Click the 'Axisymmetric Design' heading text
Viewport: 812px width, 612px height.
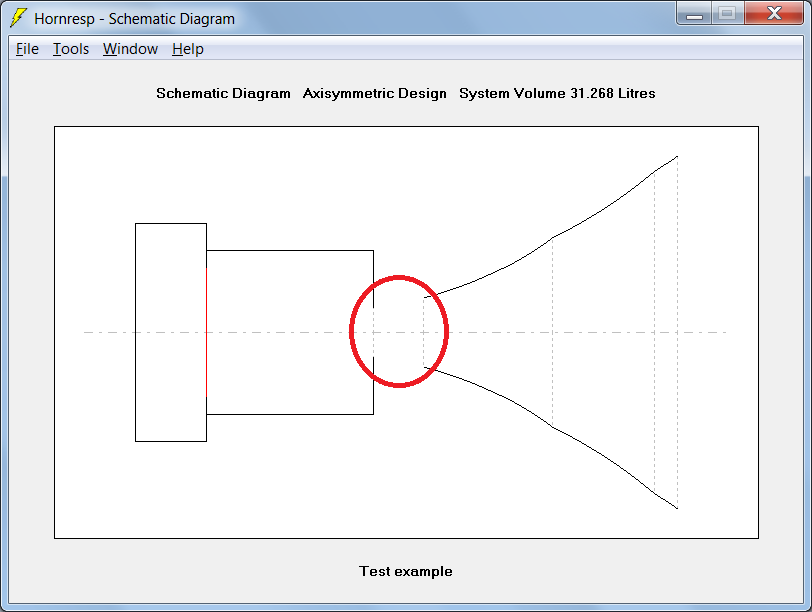(x=374, y=93)
